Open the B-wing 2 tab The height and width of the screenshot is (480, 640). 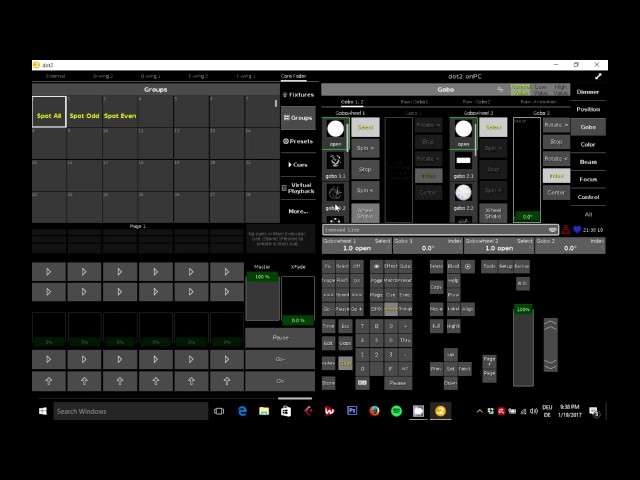coord(103,76)
